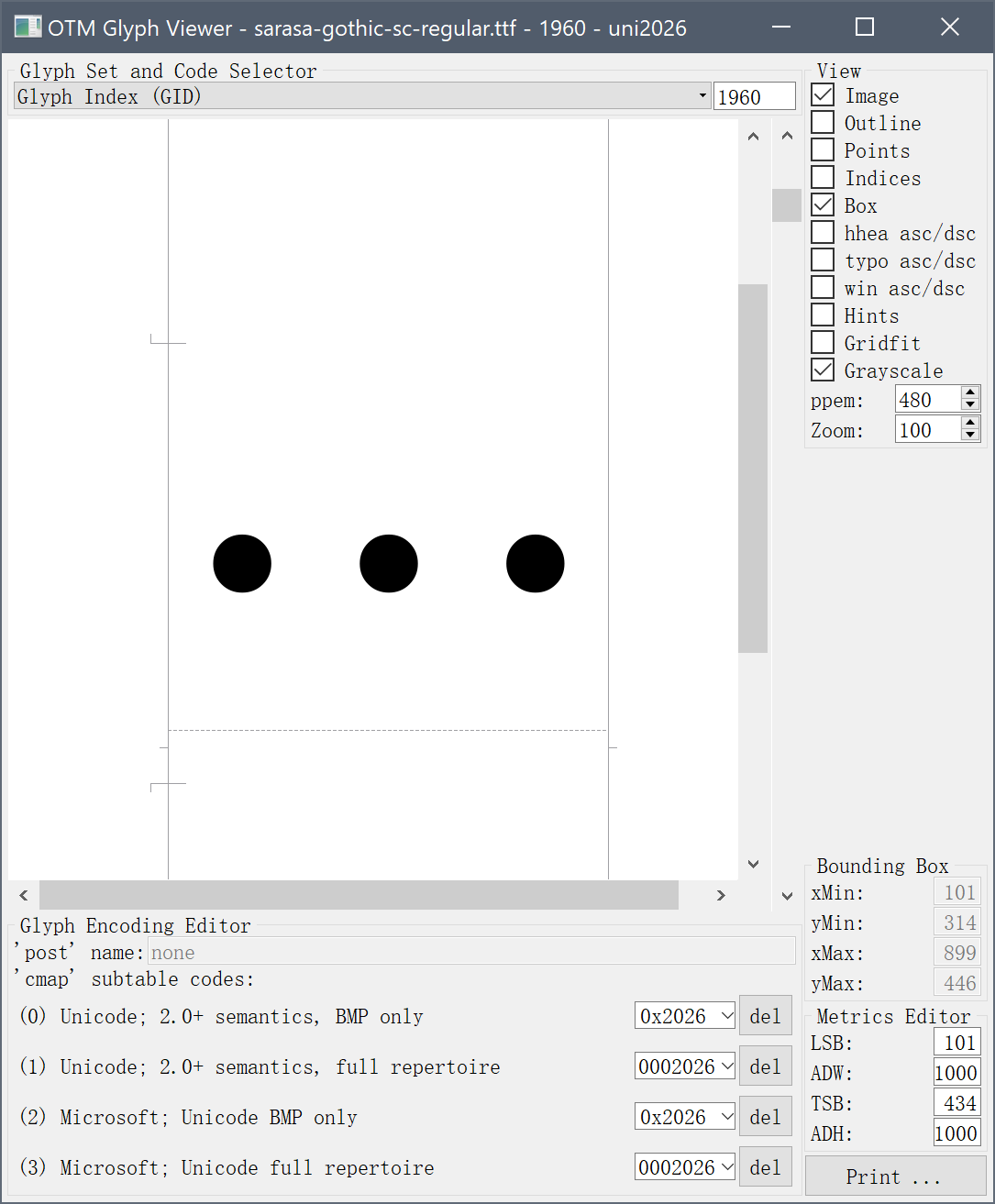
Task: Click the ppem value field
Action: pyautogui.click(x=928, y=399)
